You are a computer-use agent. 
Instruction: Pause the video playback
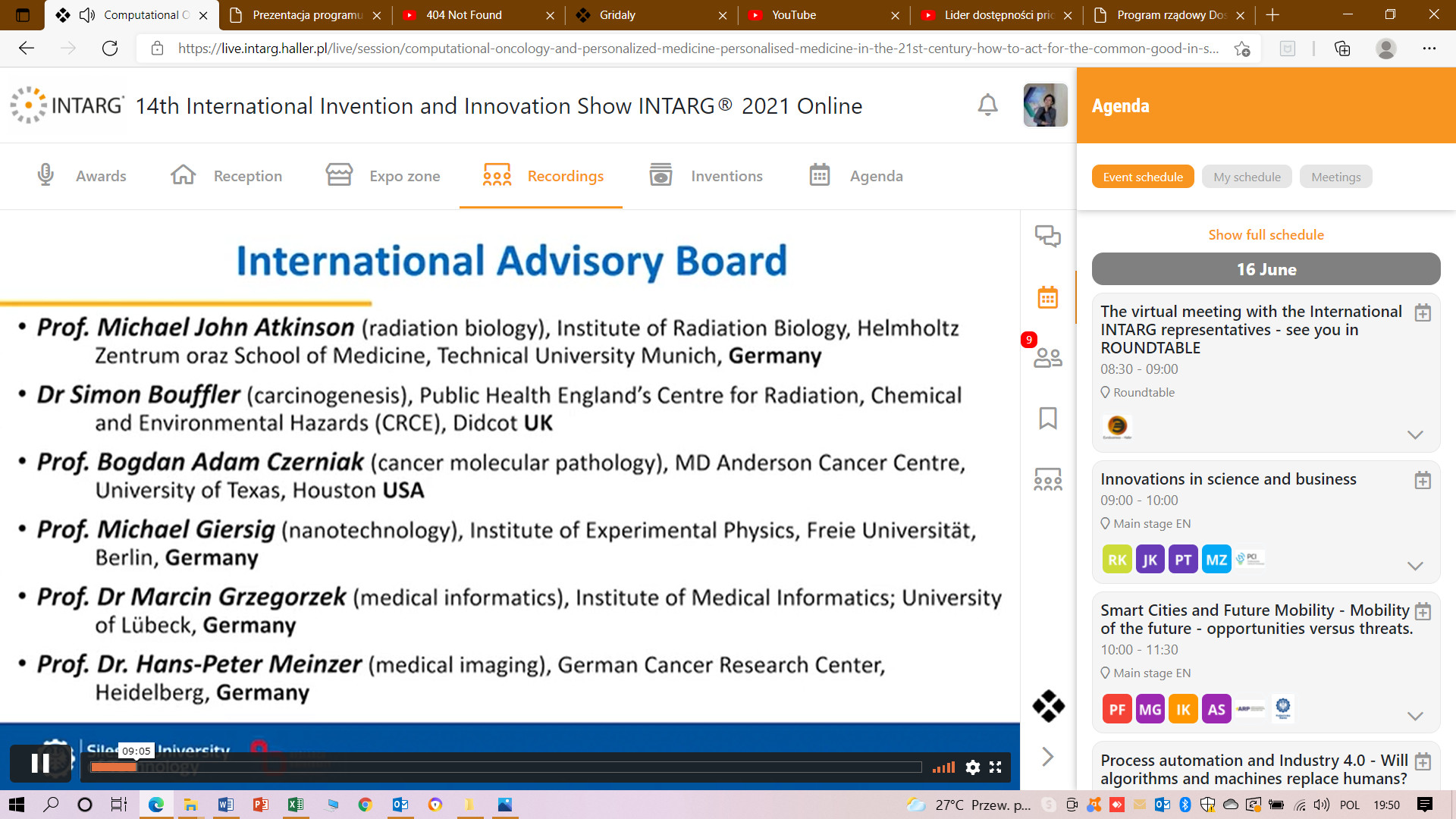point(40,763)
